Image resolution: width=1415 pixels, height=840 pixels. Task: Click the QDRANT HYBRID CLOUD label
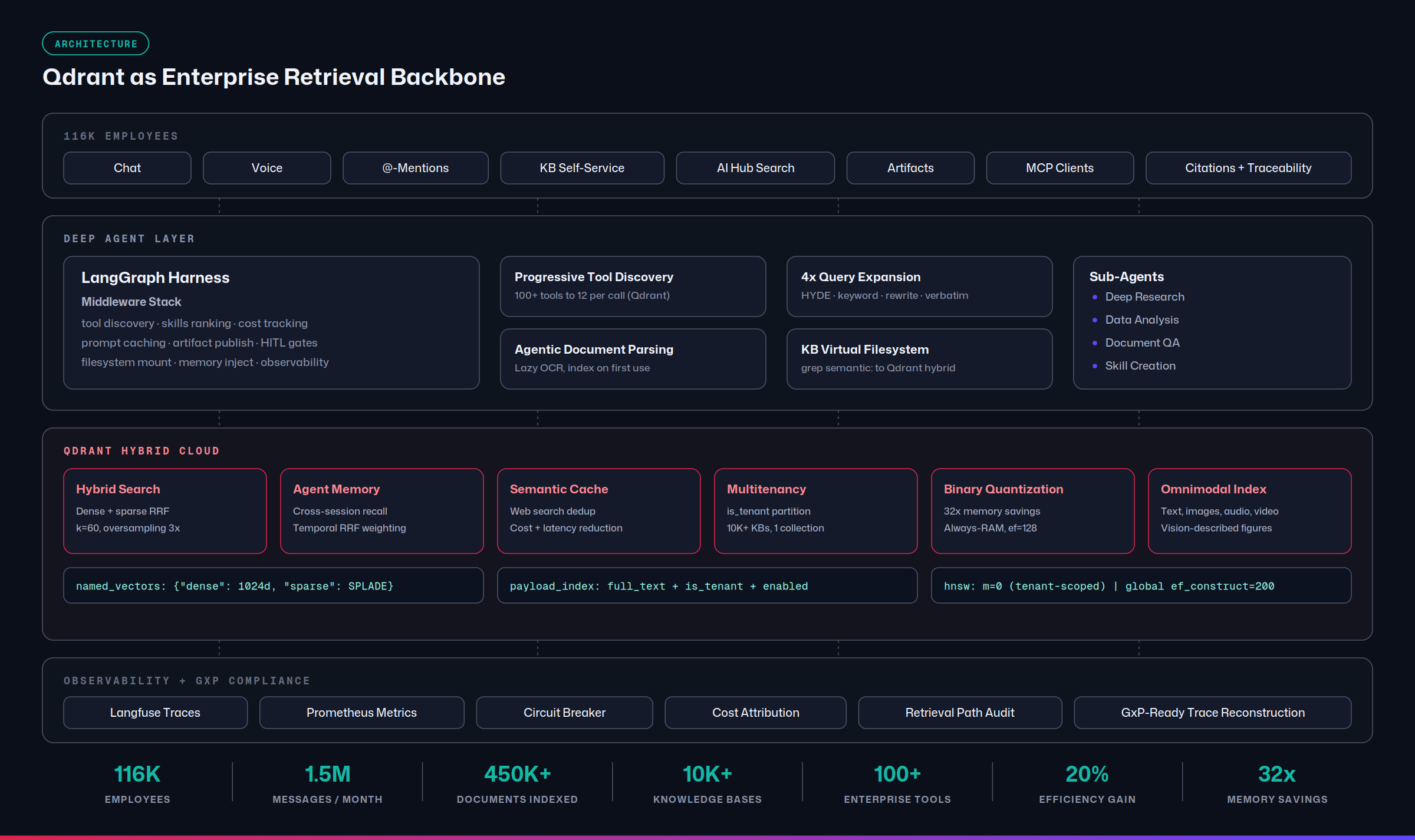pos(141,451)
